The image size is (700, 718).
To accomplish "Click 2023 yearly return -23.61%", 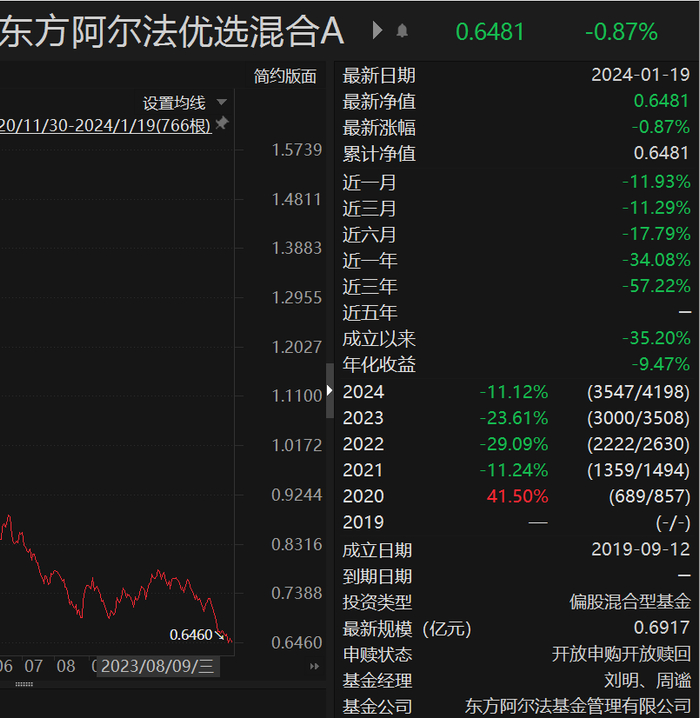I will 514,418.
